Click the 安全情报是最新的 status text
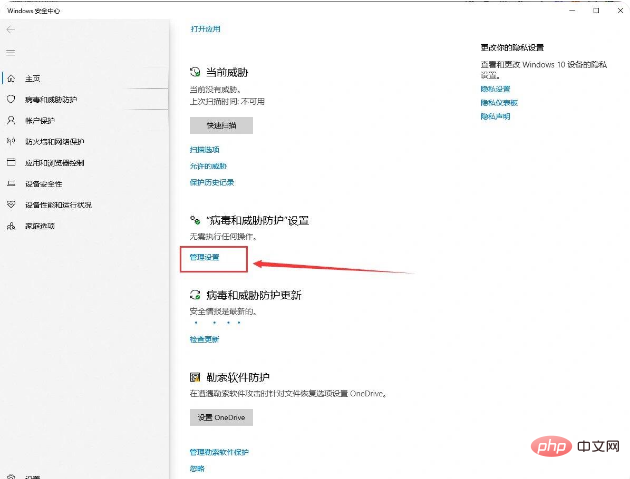Screen dimensions: 630x479 coord(223,311)
